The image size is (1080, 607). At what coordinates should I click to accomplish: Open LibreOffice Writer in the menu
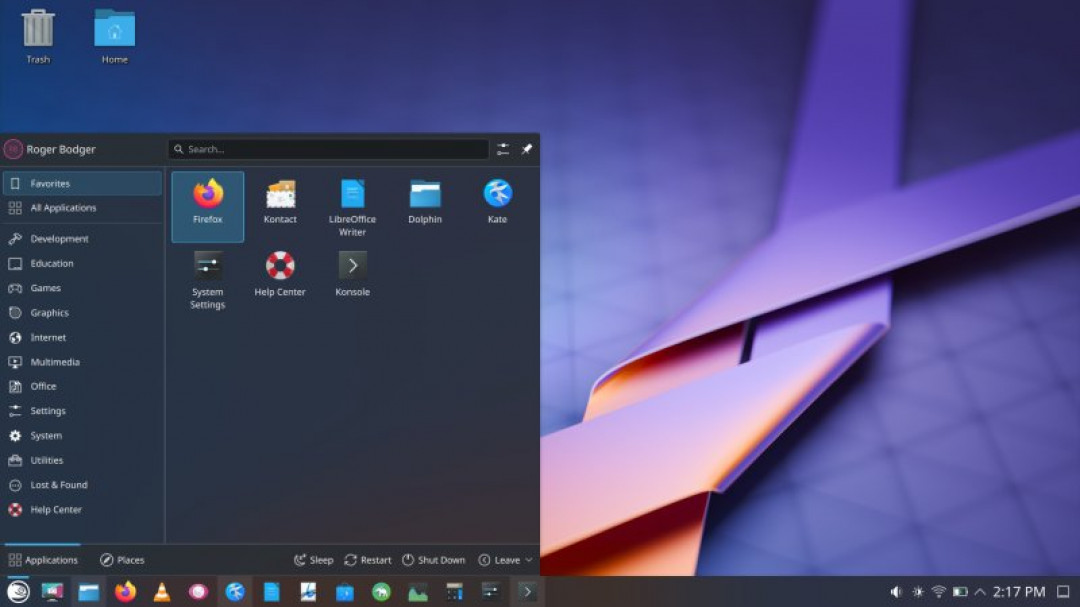(x=352, y=207)
